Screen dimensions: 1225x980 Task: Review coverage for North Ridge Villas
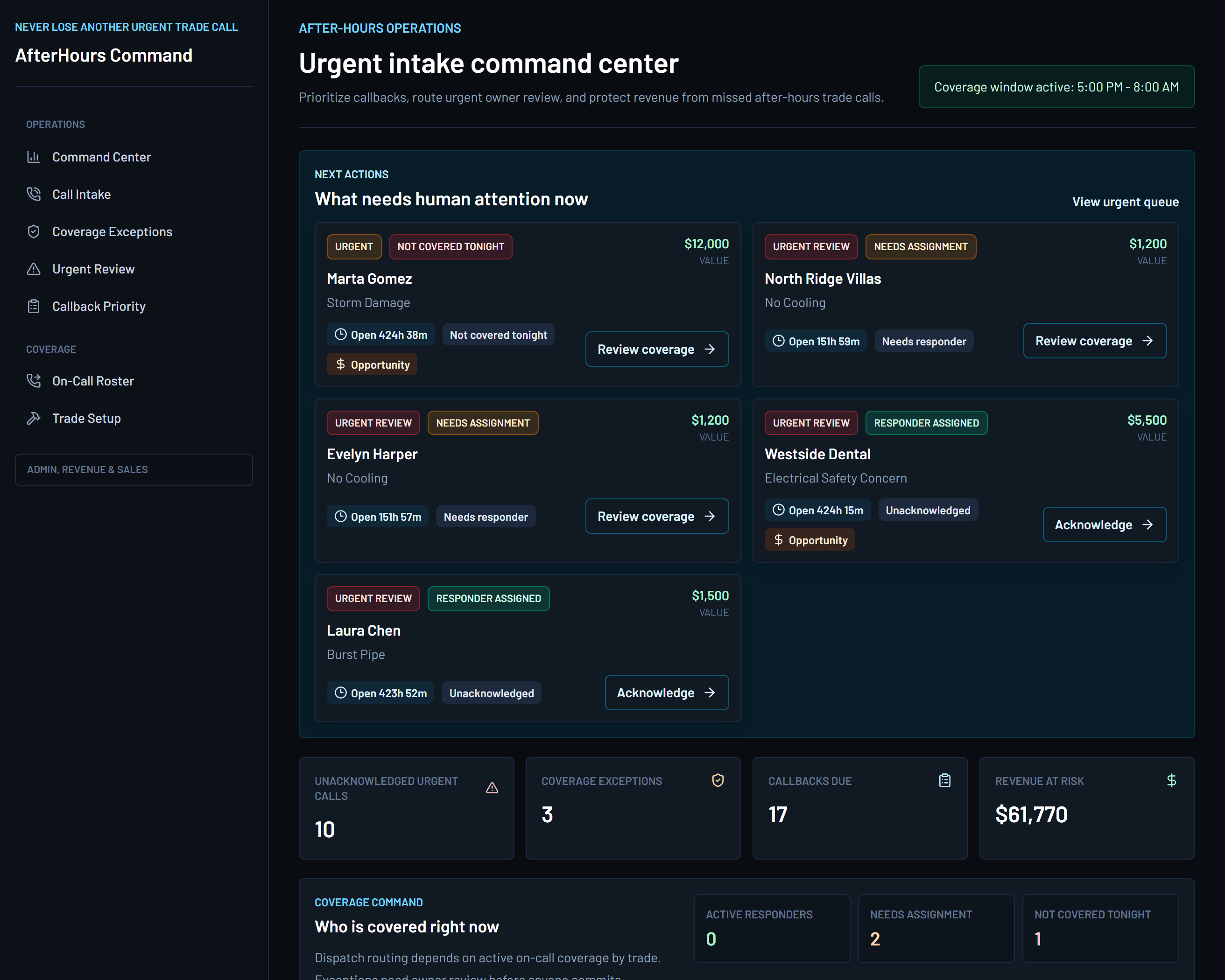click(1095, 341)
